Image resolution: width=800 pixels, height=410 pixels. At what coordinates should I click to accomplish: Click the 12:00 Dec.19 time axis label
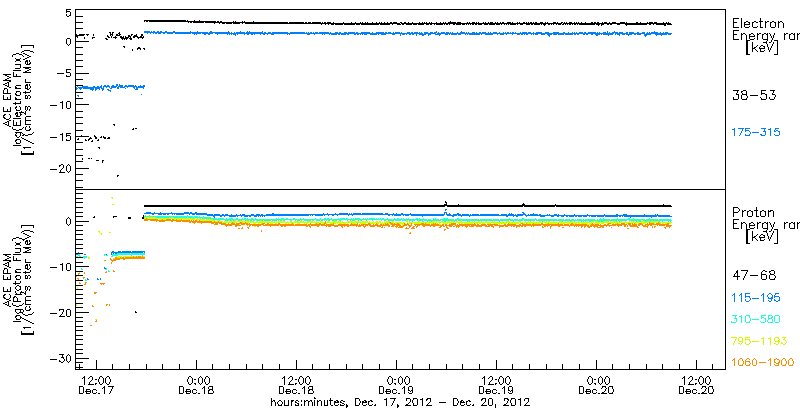point(497,386)
